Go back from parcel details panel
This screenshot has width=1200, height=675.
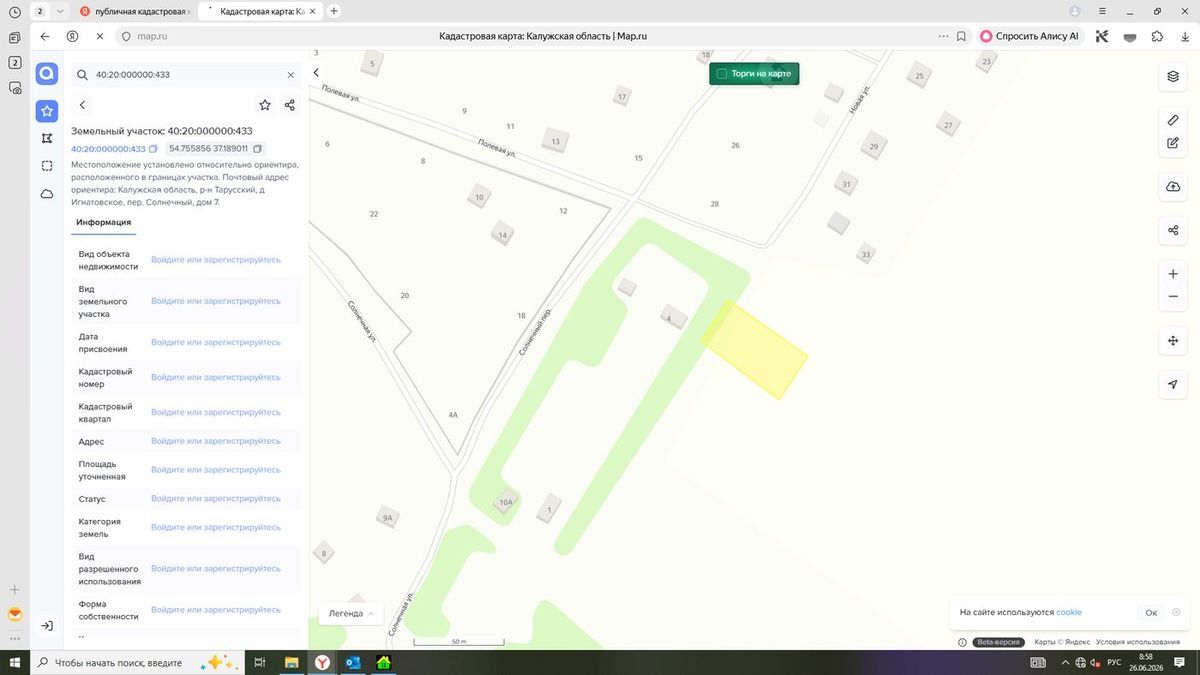tap(82, 104)
